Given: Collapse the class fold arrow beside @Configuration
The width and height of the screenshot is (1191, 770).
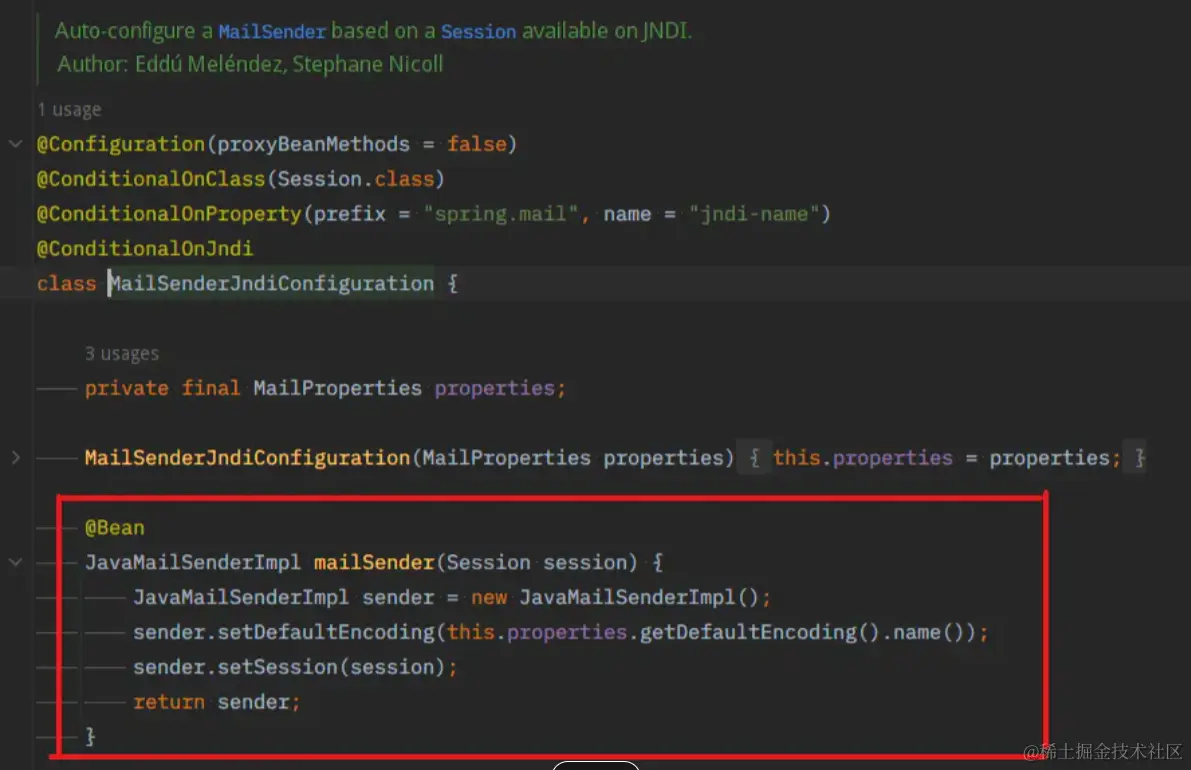Looking at the screenshot, I should 15,144.
